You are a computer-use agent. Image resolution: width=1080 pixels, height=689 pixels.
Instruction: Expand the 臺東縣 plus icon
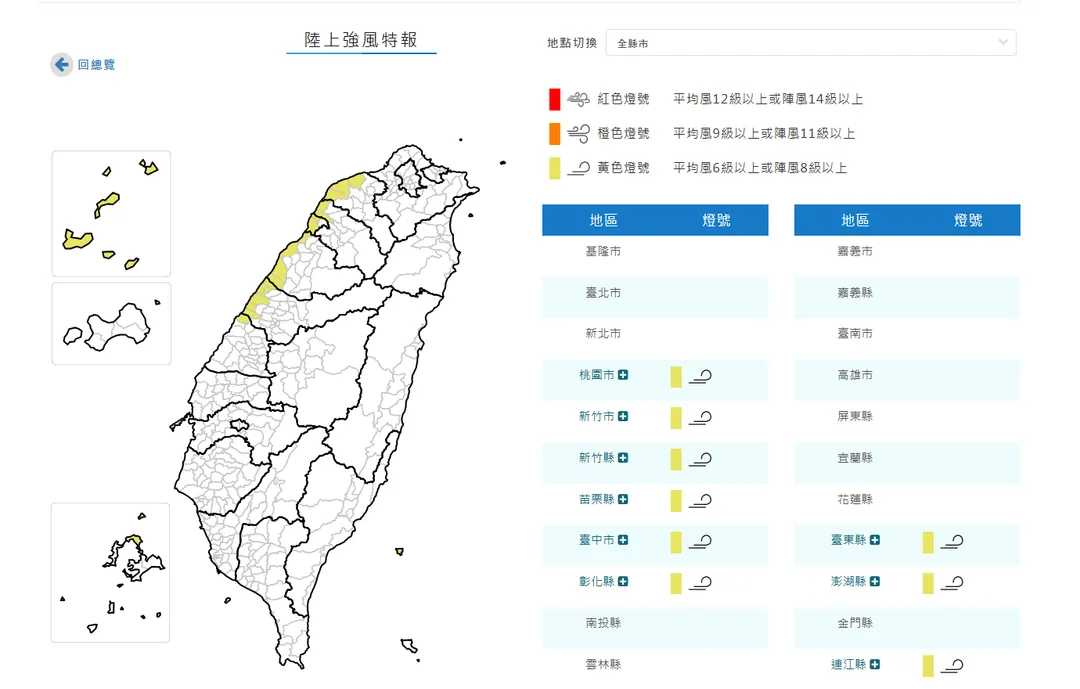click(875, 540)
